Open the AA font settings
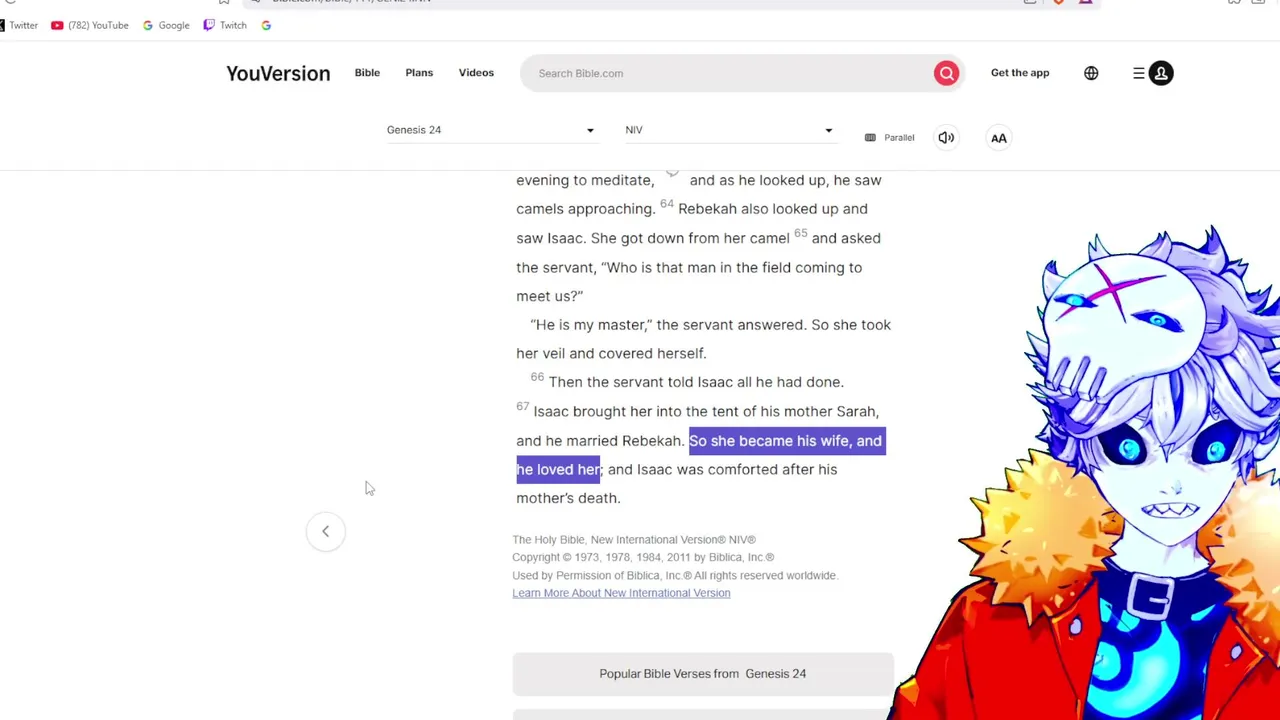Screen dimensions: 1280x720 tap(998, 138)
